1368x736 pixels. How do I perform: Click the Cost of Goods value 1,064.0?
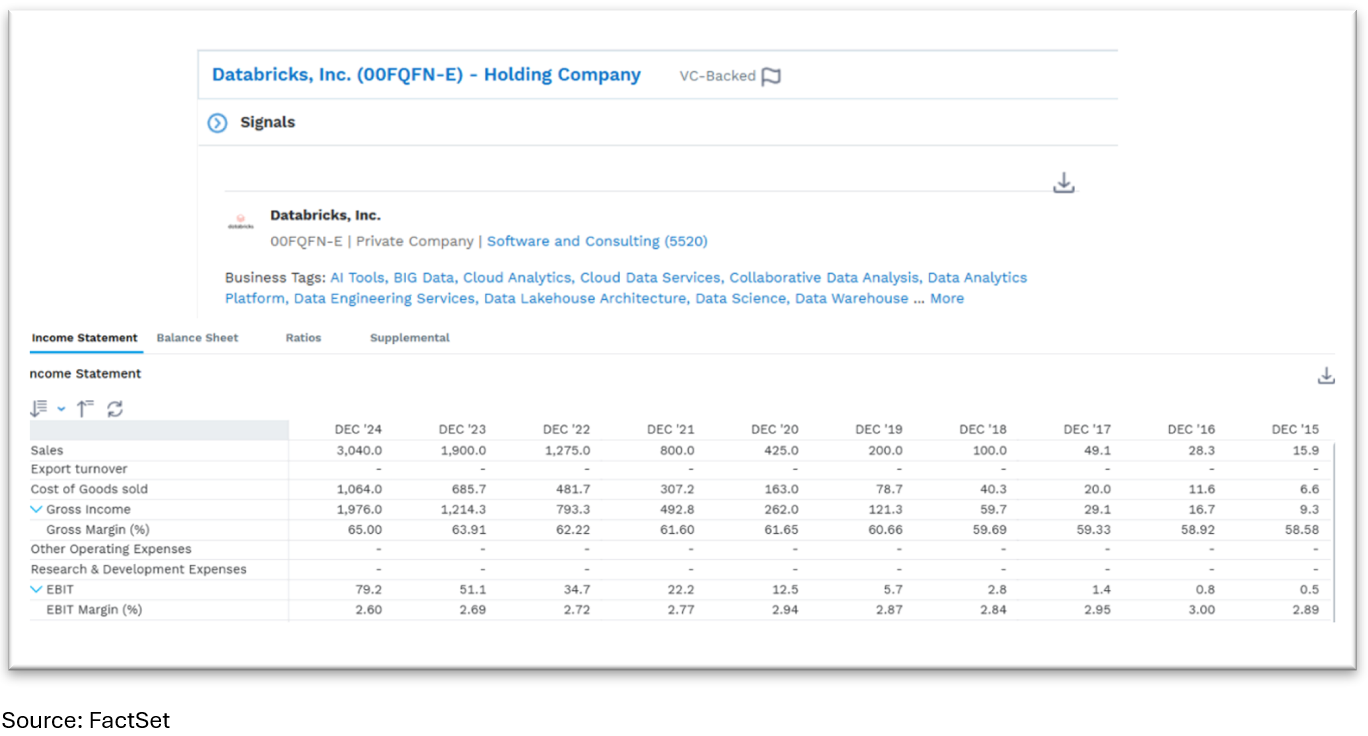361,489
